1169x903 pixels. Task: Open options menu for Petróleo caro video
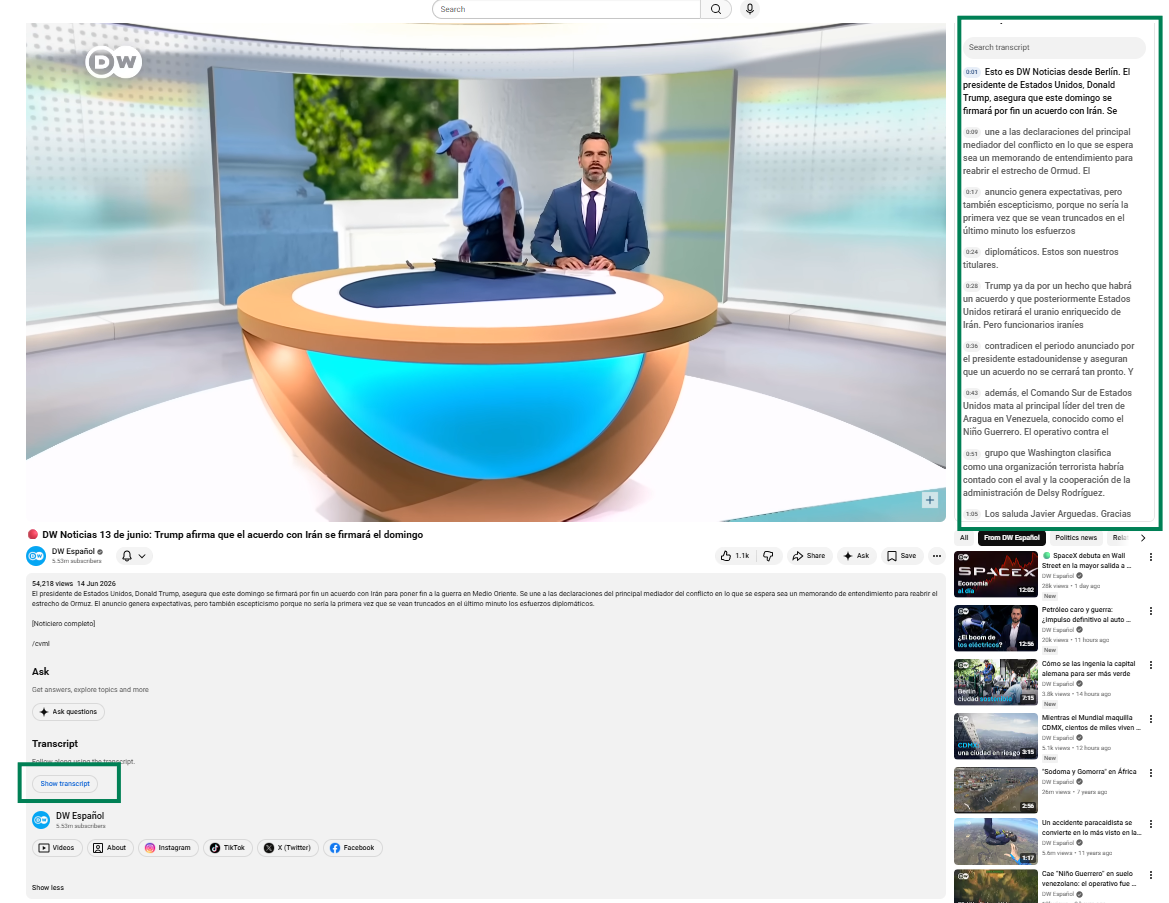click(x=1151, y=611)
